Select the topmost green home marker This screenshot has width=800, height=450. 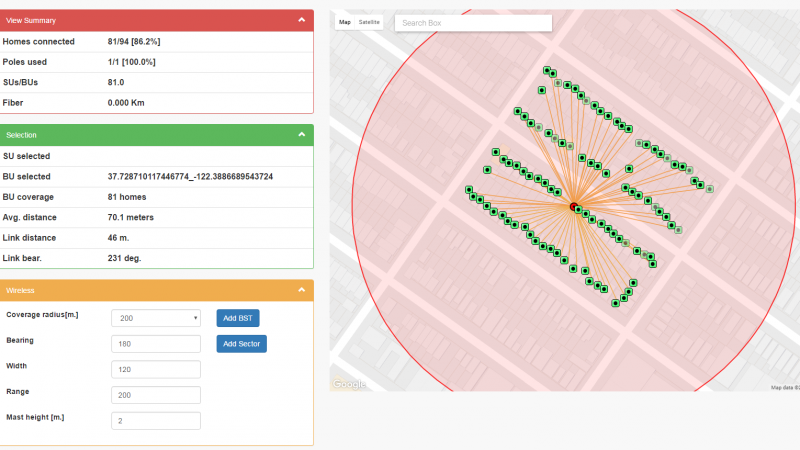click(x=547, y=71)
